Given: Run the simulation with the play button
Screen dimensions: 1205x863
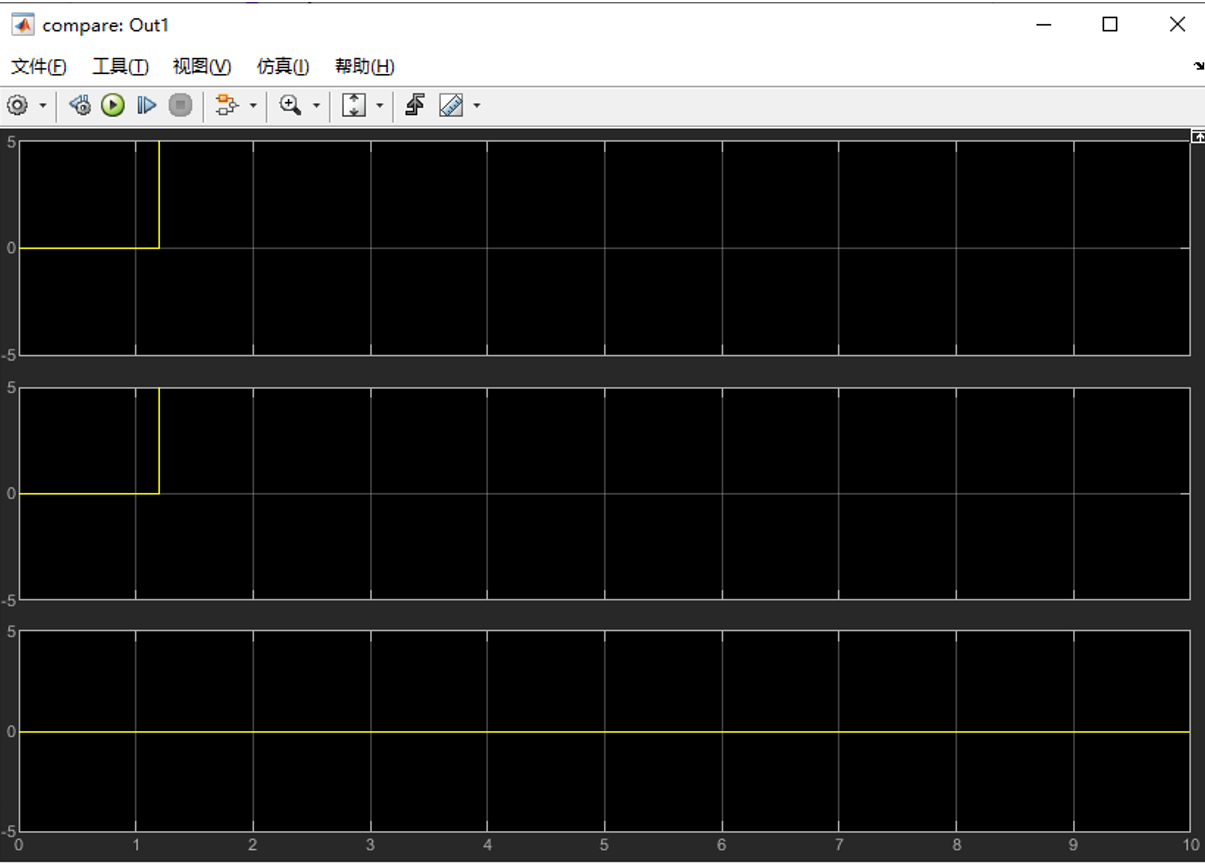Looking at the screenshot, I should [x=113, y=105].
